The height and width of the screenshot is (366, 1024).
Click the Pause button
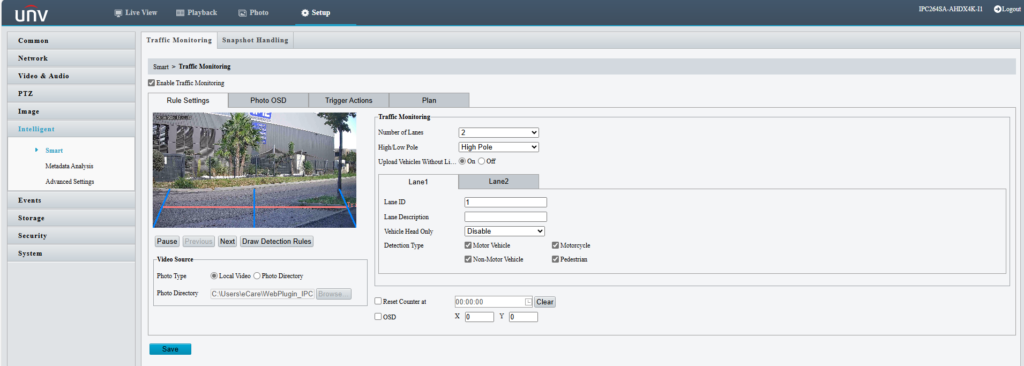pyautogui.click(x=167, y=241)
